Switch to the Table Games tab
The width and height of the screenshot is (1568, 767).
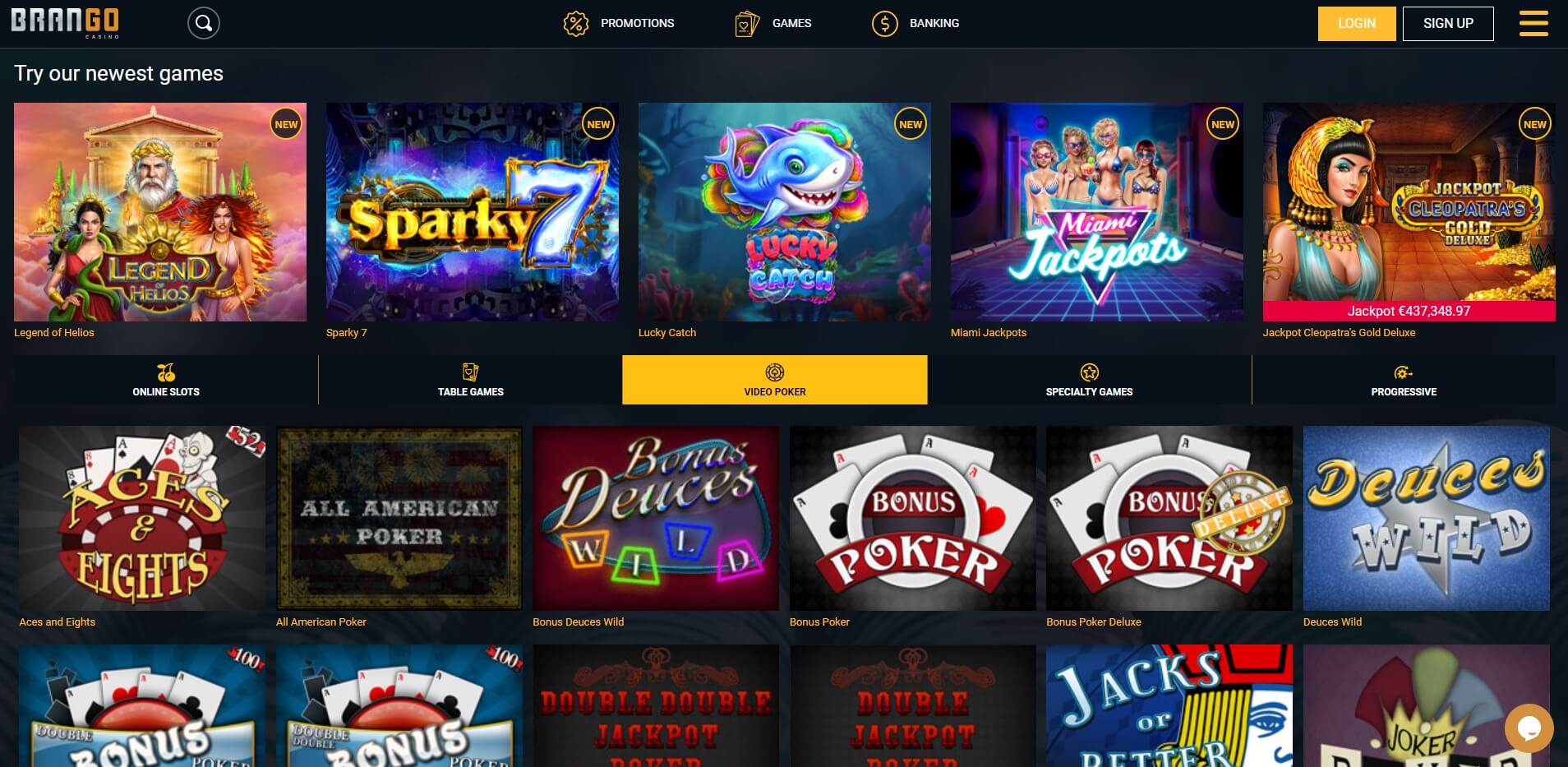click(x=470, y=380)
